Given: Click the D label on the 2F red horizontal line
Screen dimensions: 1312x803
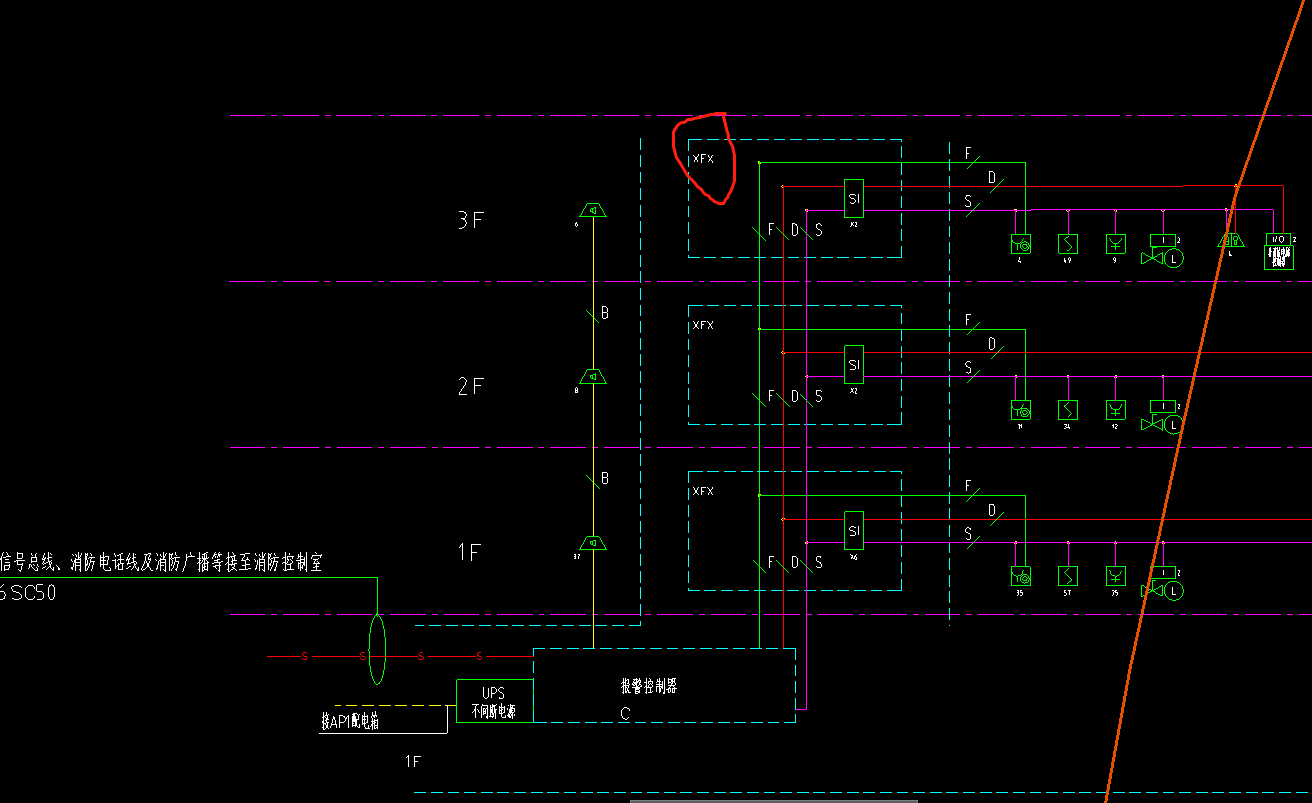Looking at the screenshot, I should point(992,344).
